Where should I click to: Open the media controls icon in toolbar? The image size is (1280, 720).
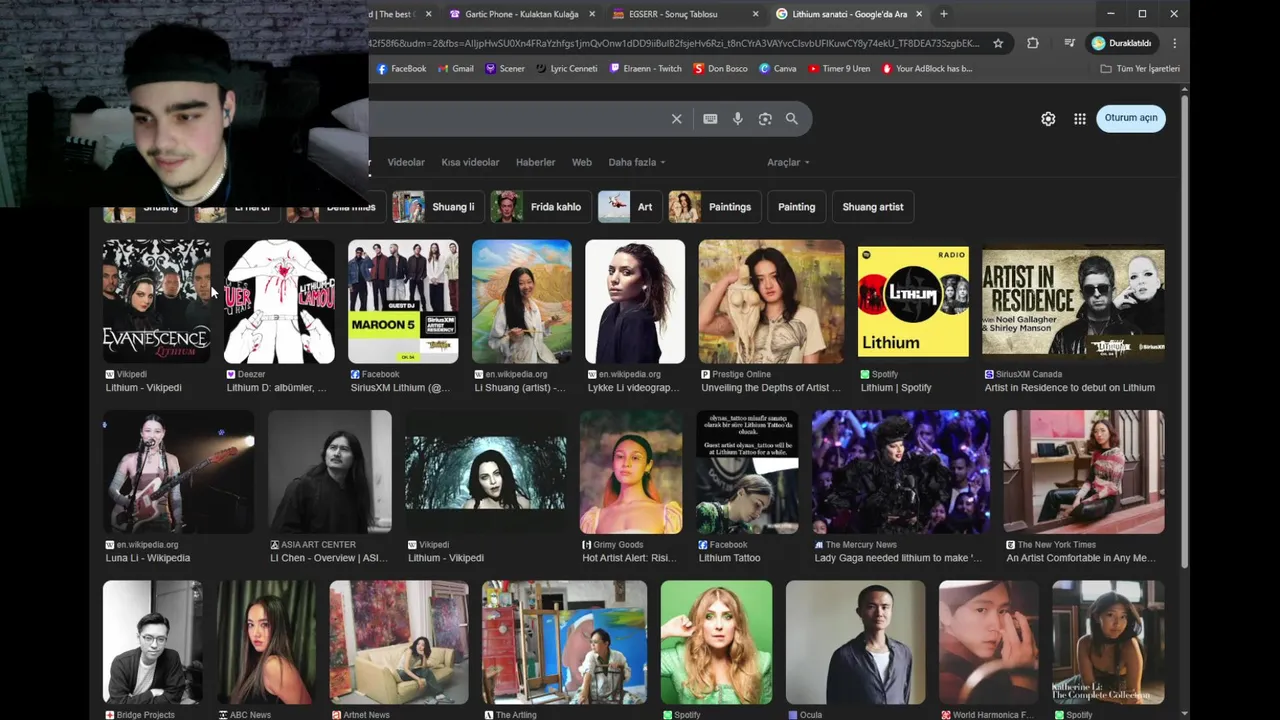[1069, 43]
